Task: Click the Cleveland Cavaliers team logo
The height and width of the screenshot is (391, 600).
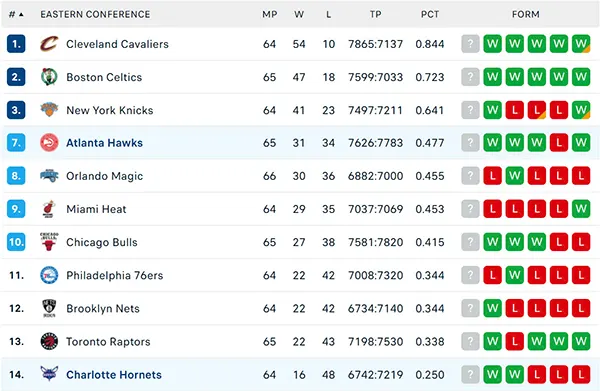Action: click(49, 44)
